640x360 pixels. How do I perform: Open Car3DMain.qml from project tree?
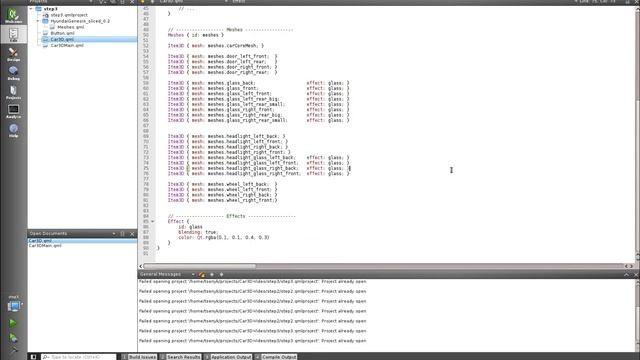(67, 45)
